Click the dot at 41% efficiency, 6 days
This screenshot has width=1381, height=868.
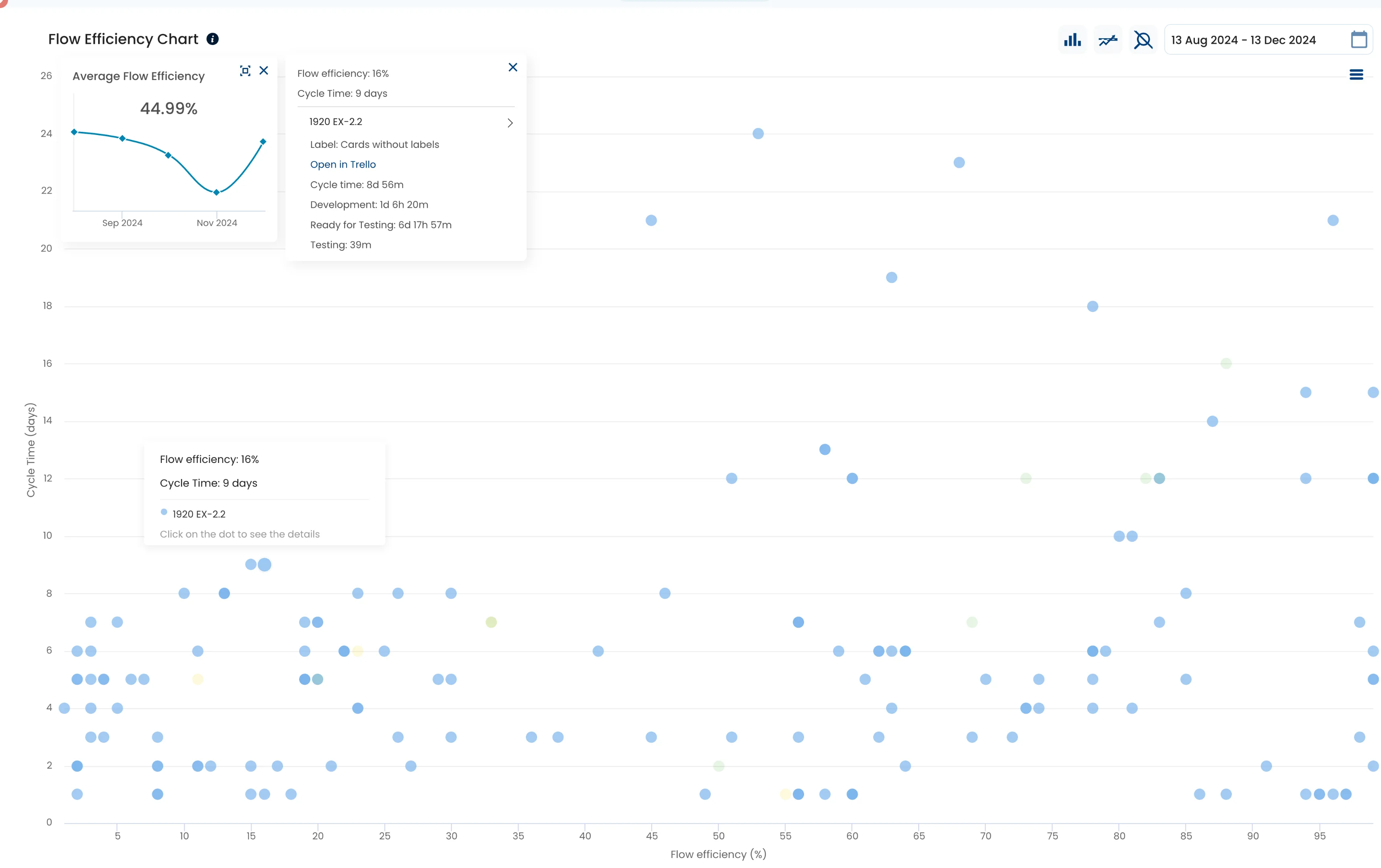coord(597,651)
